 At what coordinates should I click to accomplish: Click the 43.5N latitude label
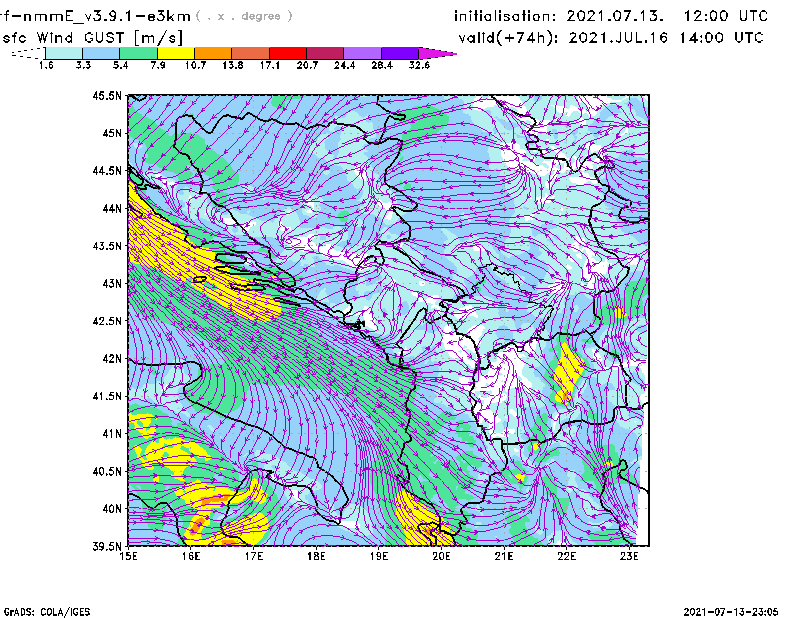tap(107, 246)
